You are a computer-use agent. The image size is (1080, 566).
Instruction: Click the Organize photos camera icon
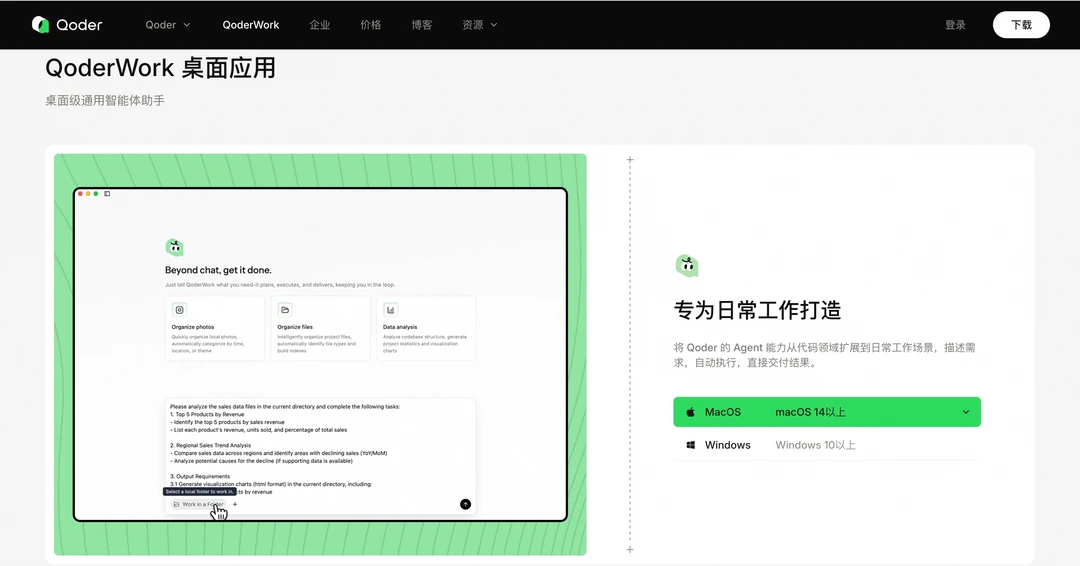(179, 310)
